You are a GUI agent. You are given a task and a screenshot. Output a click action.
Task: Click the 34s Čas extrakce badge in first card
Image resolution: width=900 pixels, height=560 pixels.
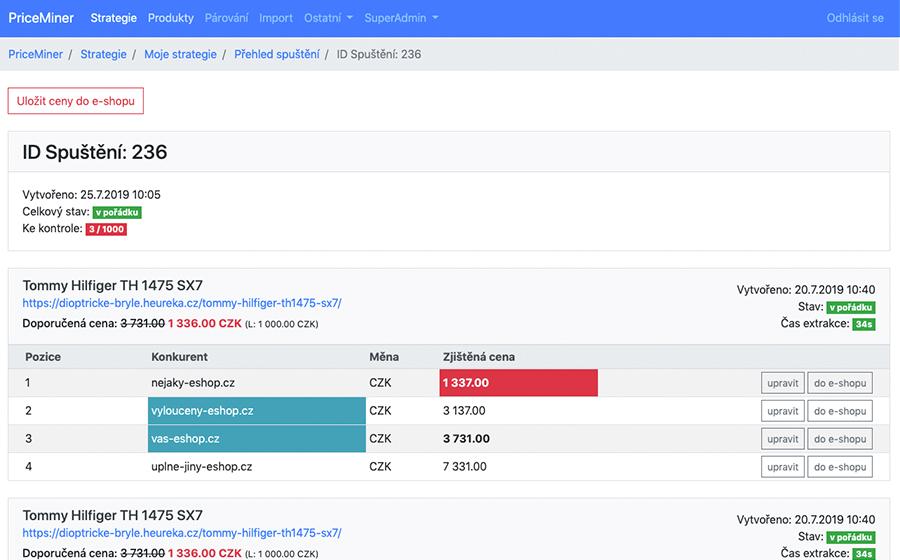(x=864, y=324)
